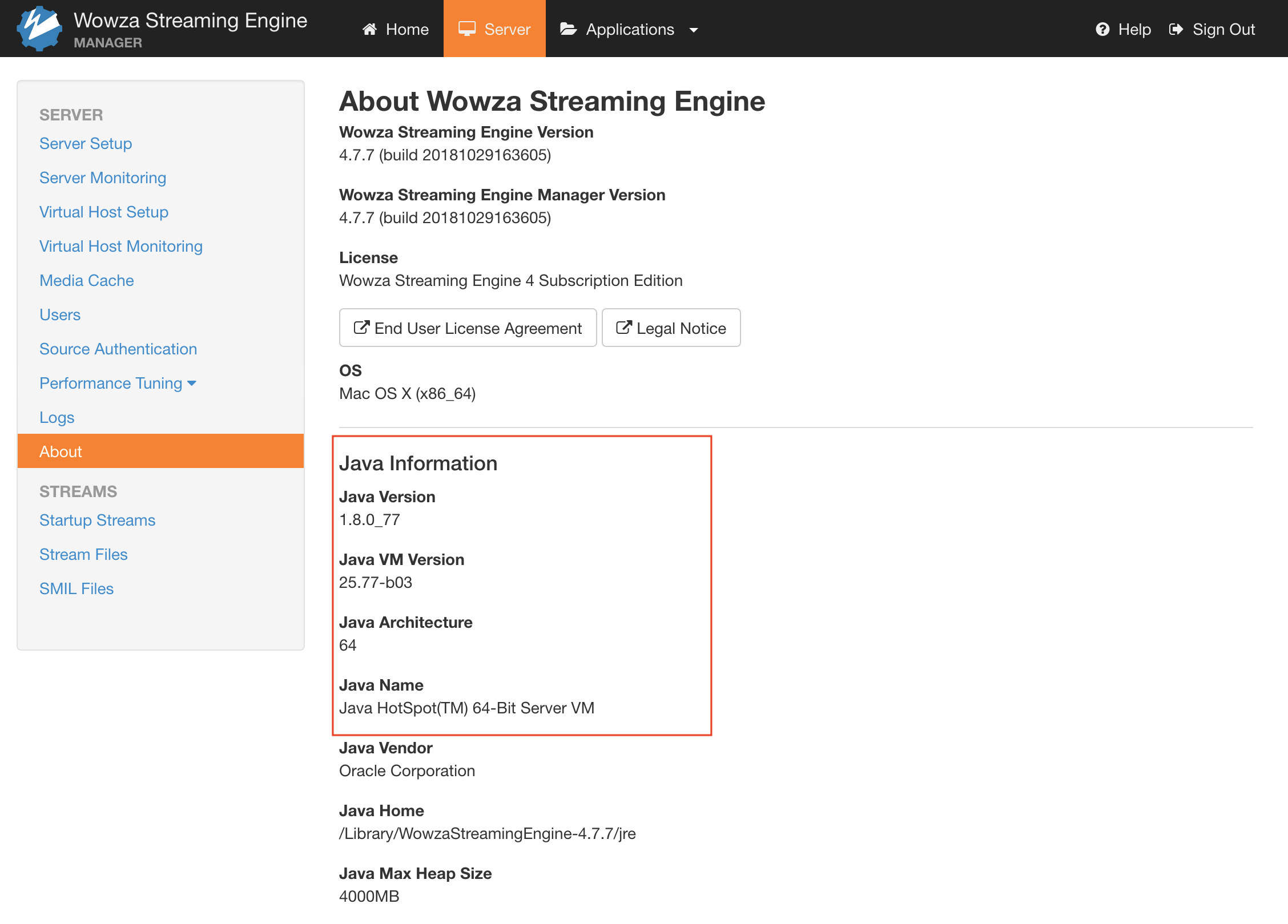This screenshot has width=1288, height=924.
Task: Click the Help question mark icon
Action: coord(1102,29)
